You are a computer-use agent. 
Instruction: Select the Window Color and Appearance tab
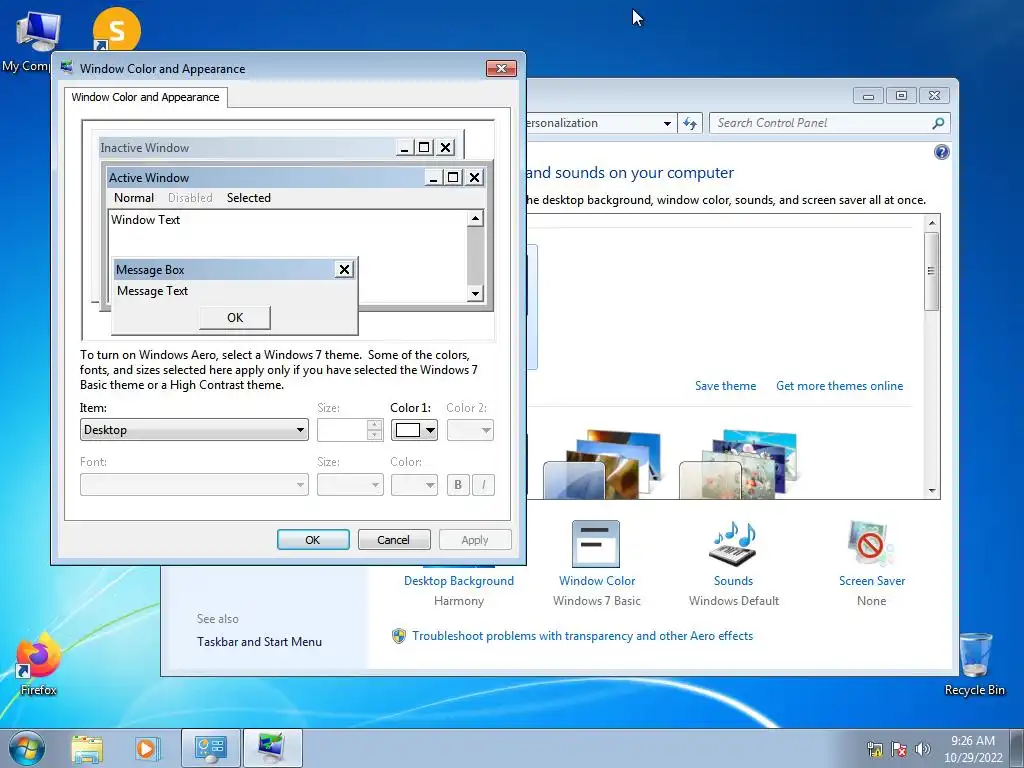pyautogui.click(x=146, y=97)
